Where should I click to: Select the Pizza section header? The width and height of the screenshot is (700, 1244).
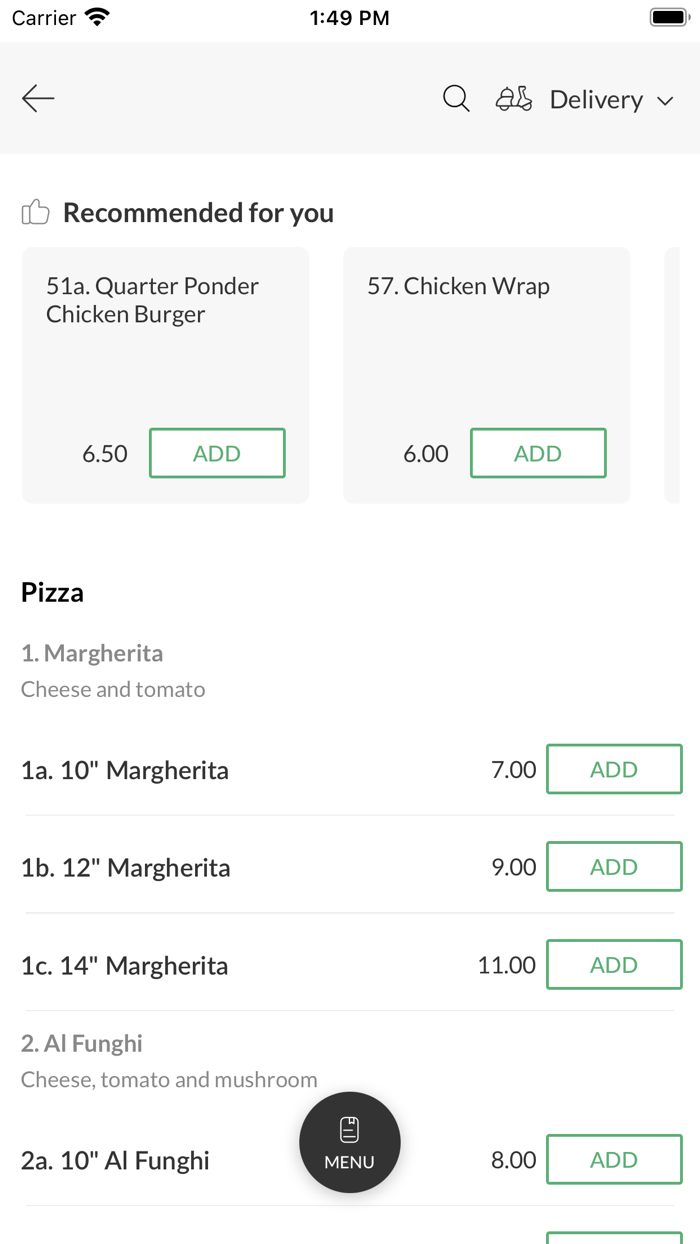click(x=50, y=592)
